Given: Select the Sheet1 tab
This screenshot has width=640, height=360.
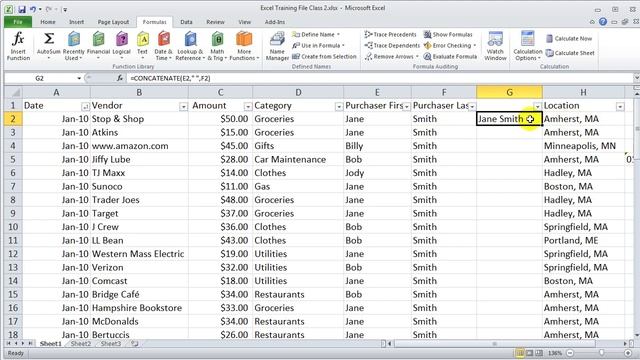Looking at the screenshot, I should click(51, 344).
